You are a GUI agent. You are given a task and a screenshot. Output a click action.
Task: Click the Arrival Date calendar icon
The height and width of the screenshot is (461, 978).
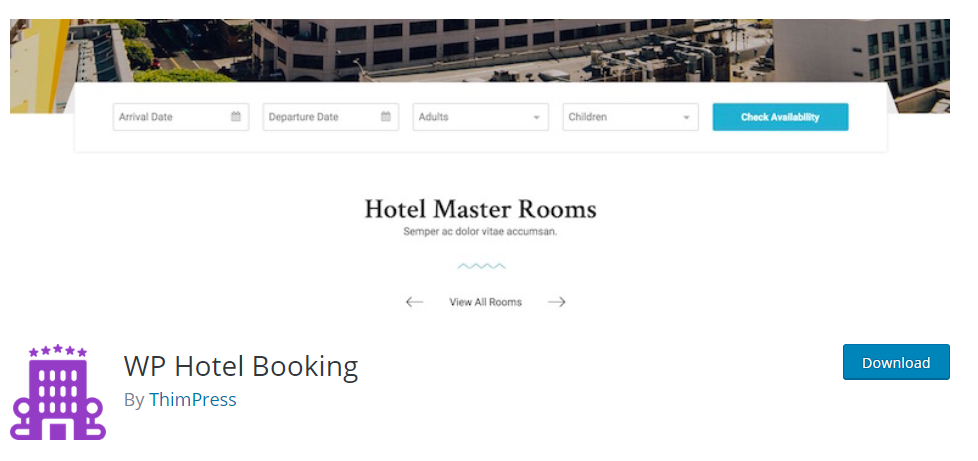236,117
